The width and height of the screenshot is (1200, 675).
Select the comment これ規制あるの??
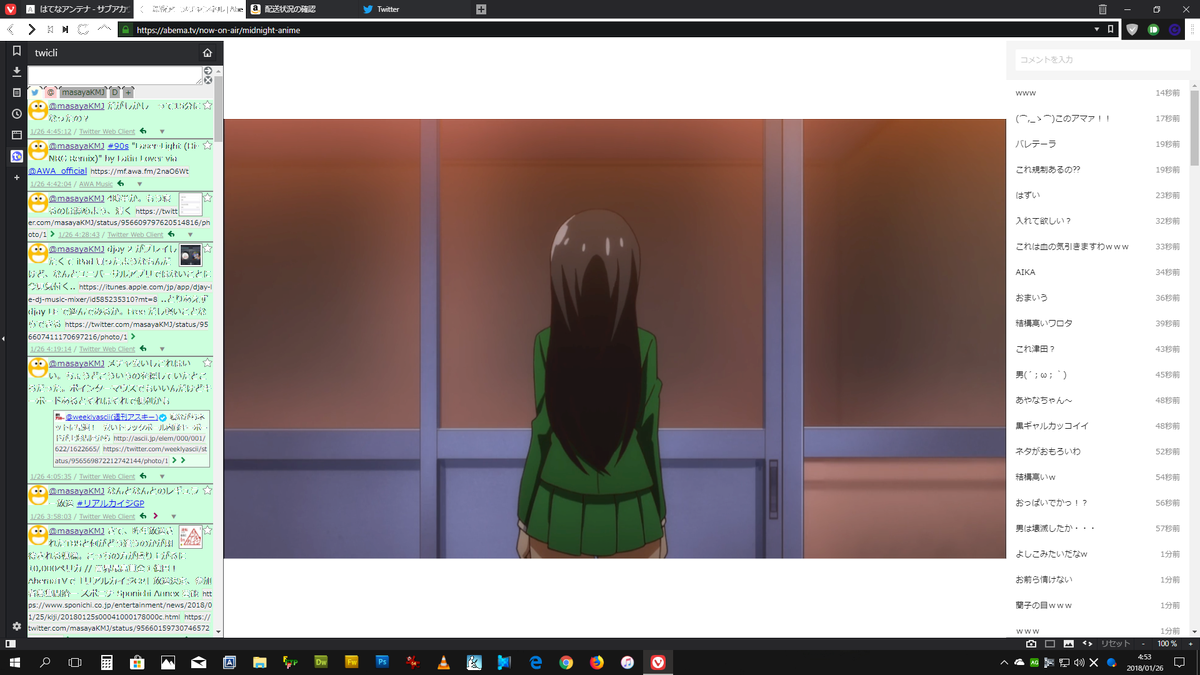pyautogui.click(x=1048, y=169)
